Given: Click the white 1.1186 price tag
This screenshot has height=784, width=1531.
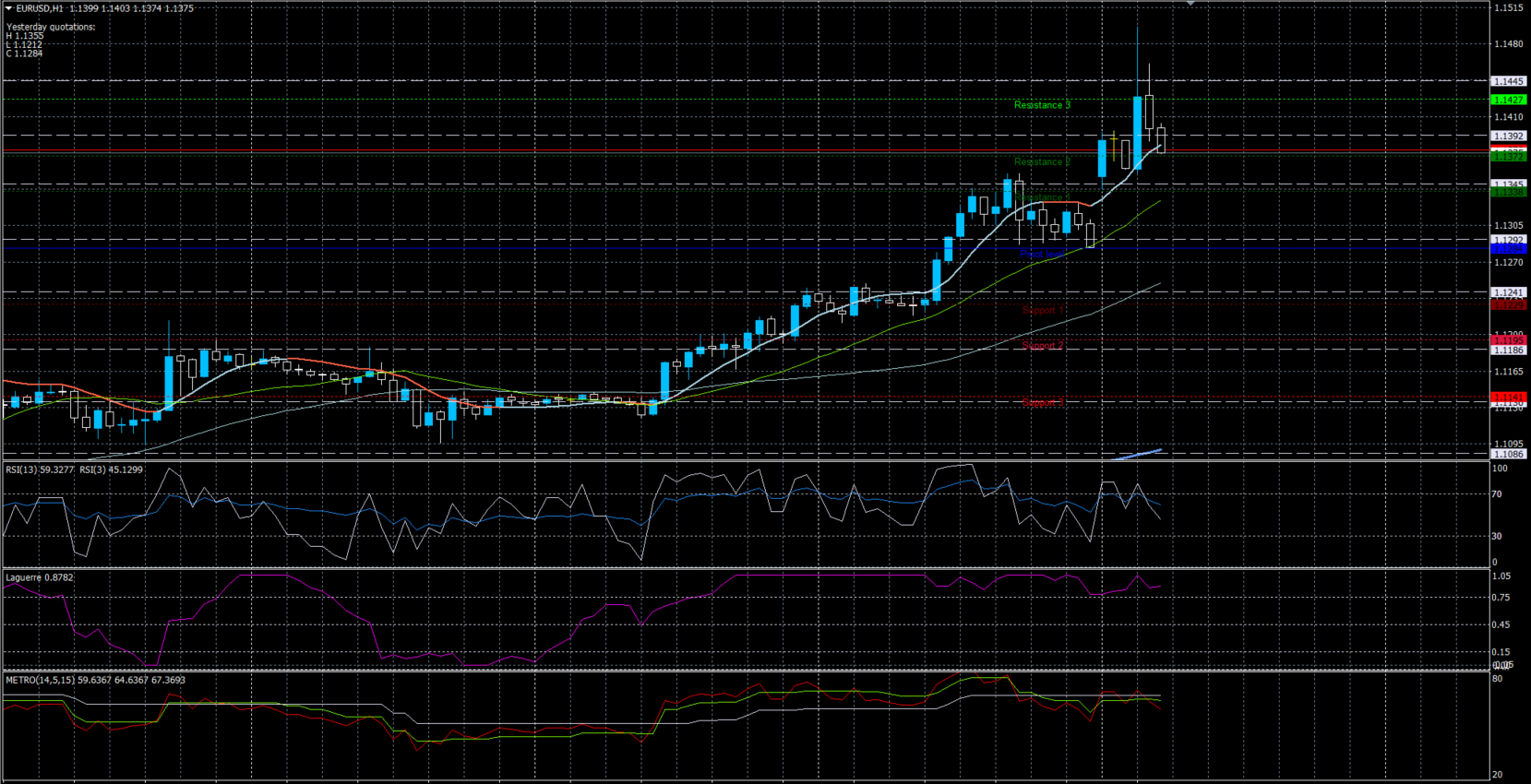Looking at the screenshot, I should pyautogui.click(x=1509, y=350).
